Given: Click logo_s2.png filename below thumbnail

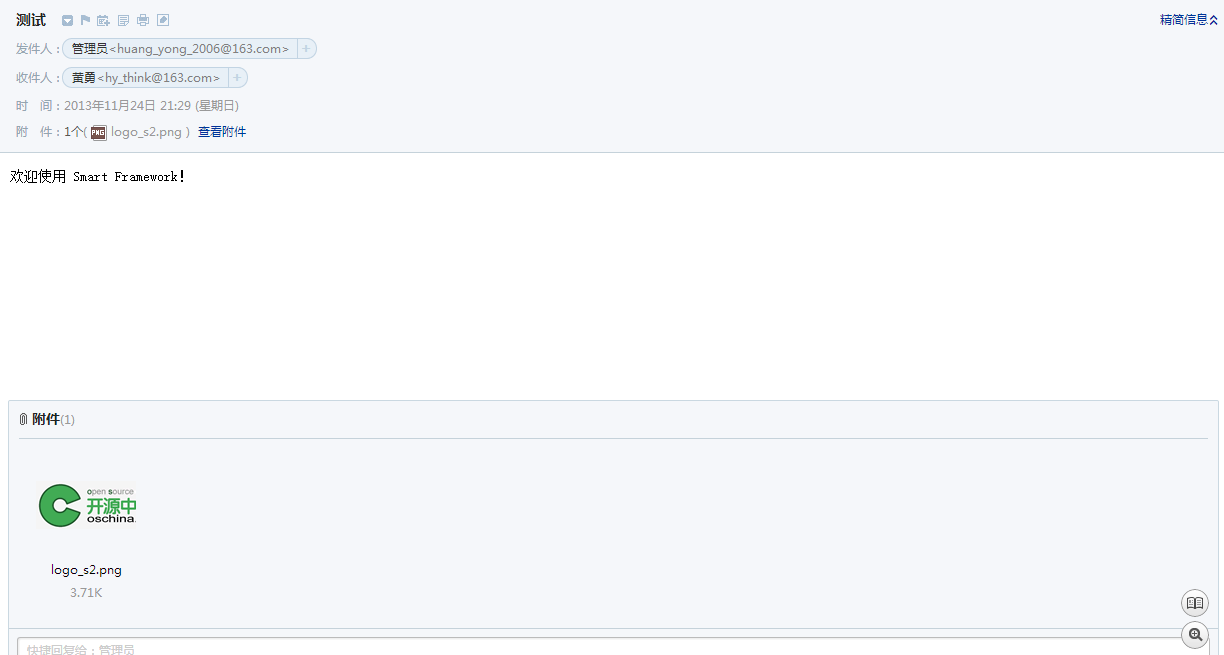Looking at the screenshot, I should click(x=87, y=570).
